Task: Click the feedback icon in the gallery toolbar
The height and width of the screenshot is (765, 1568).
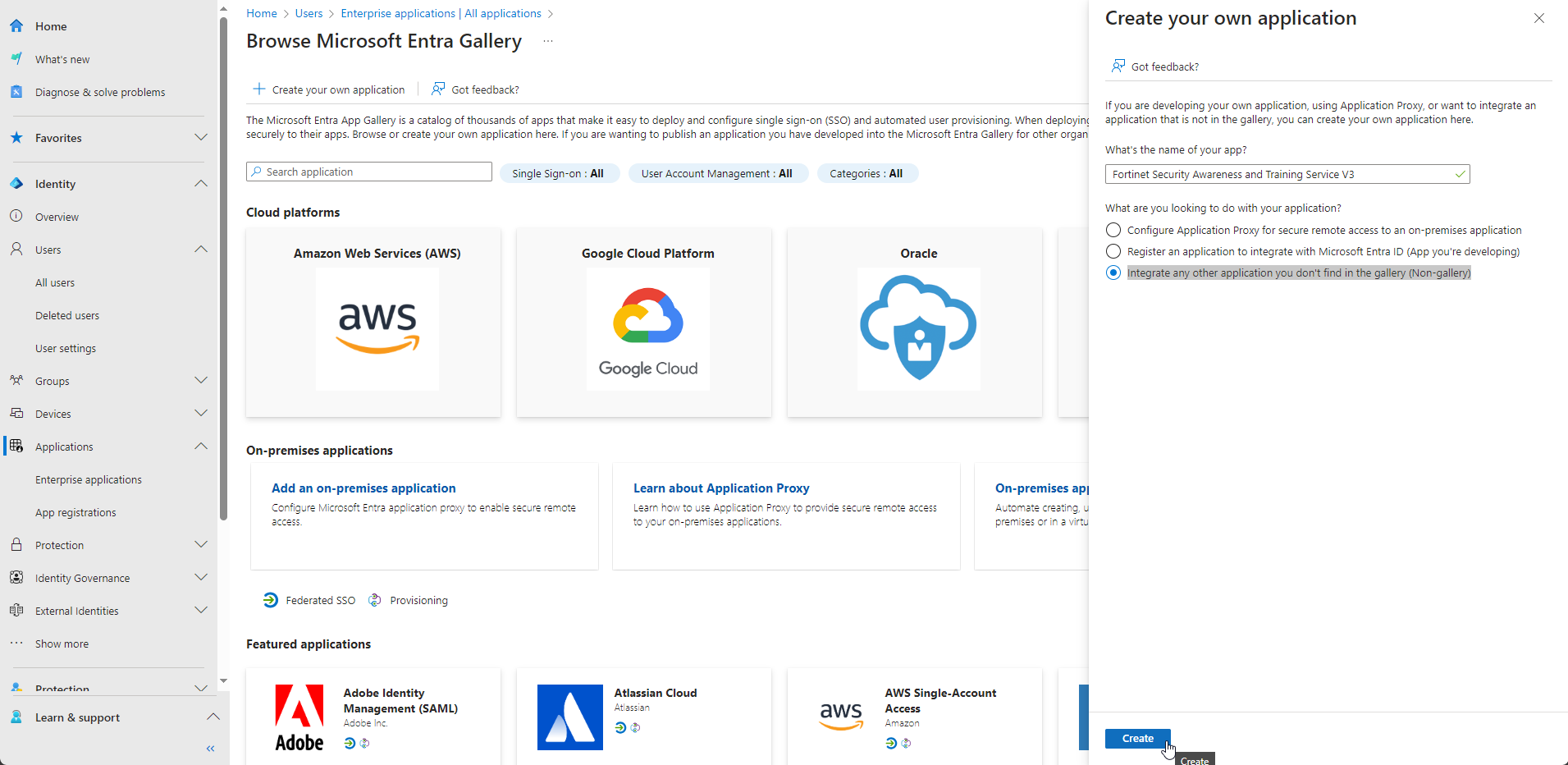Action: tap(439, 89)
